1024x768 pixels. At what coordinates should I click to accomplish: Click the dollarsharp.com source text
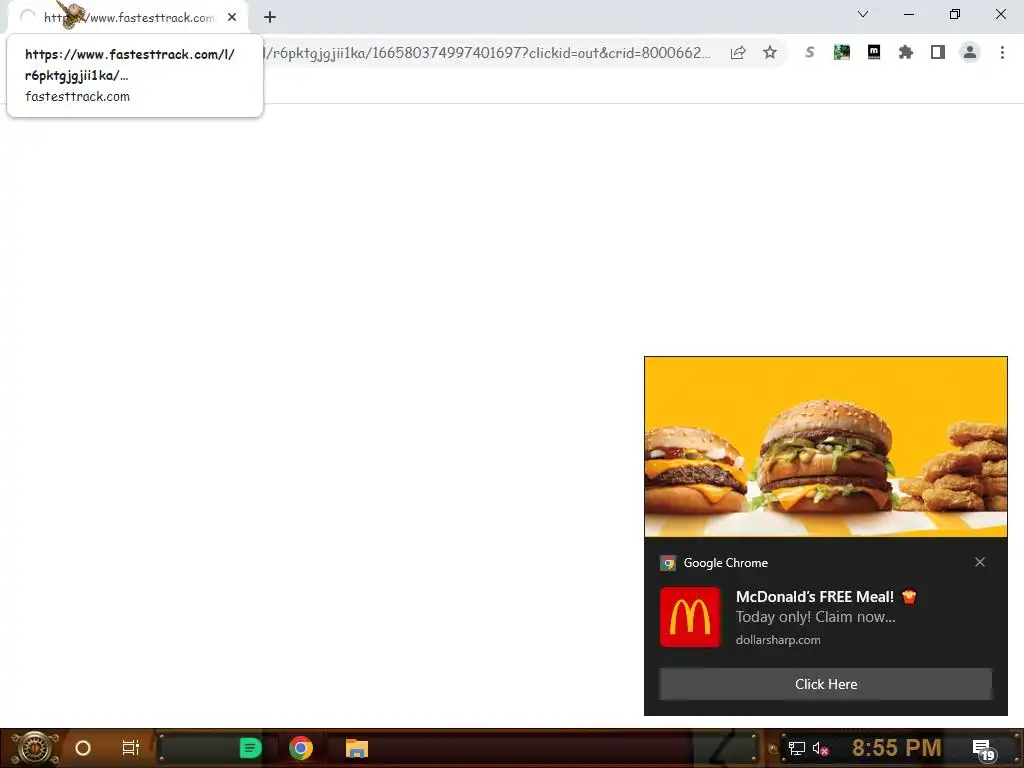coord(778,640)
